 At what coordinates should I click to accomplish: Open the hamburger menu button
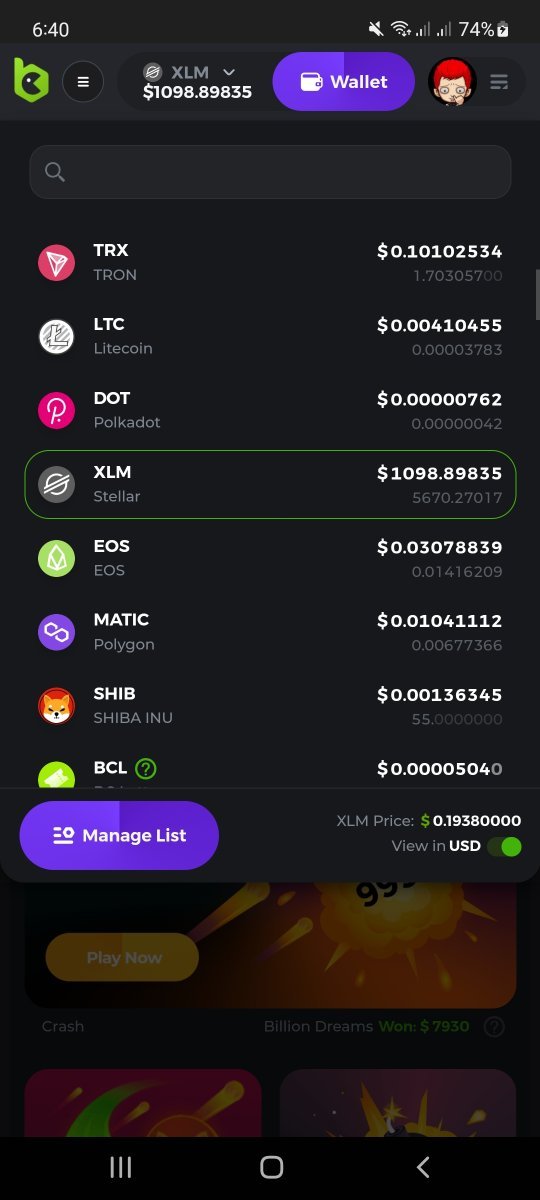click(x=83, y=82)
